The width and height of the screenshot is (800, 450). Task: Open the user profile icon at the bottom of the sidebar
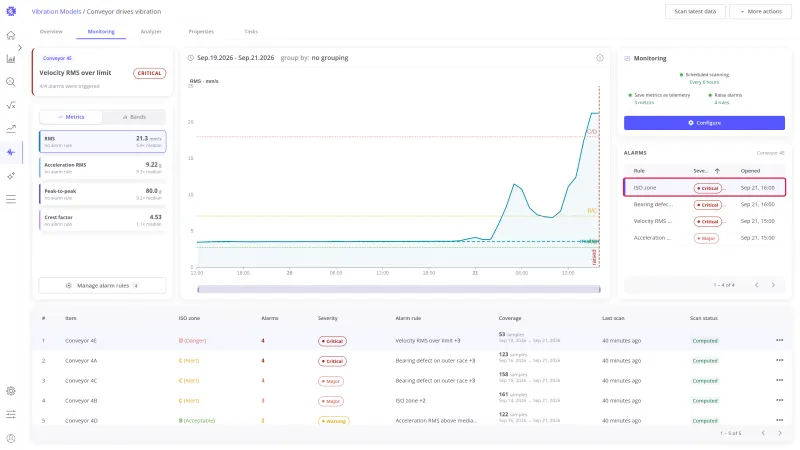tap(11, 438)
